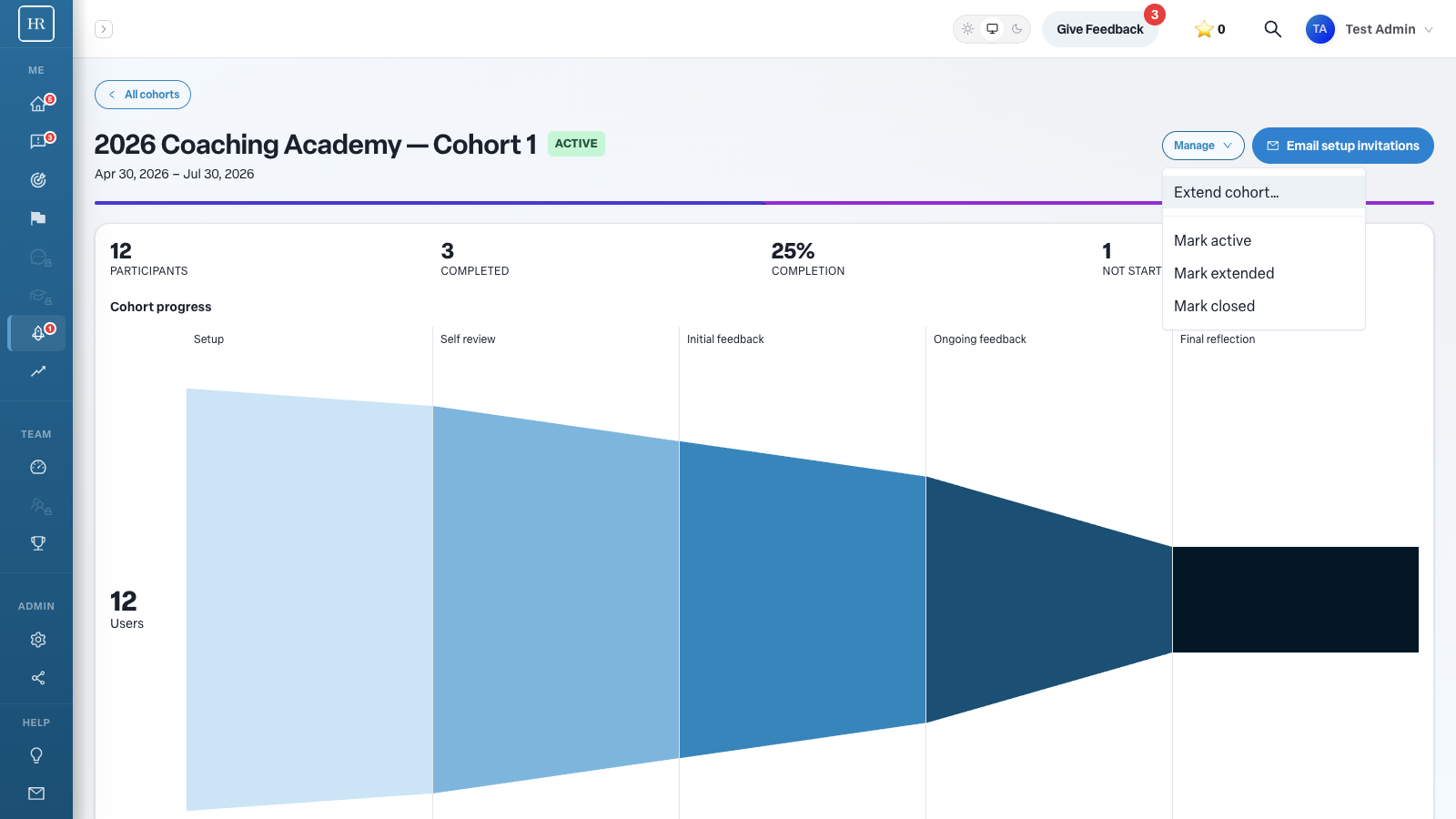Screen dimensions: 1456x819
Task: Collapse the Manage dropdown button
Action: [1203, 146]
